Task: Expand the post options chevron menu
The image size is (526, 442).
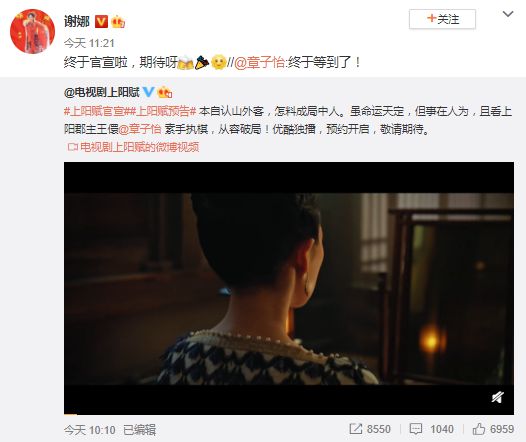Action: pos(508,14)
